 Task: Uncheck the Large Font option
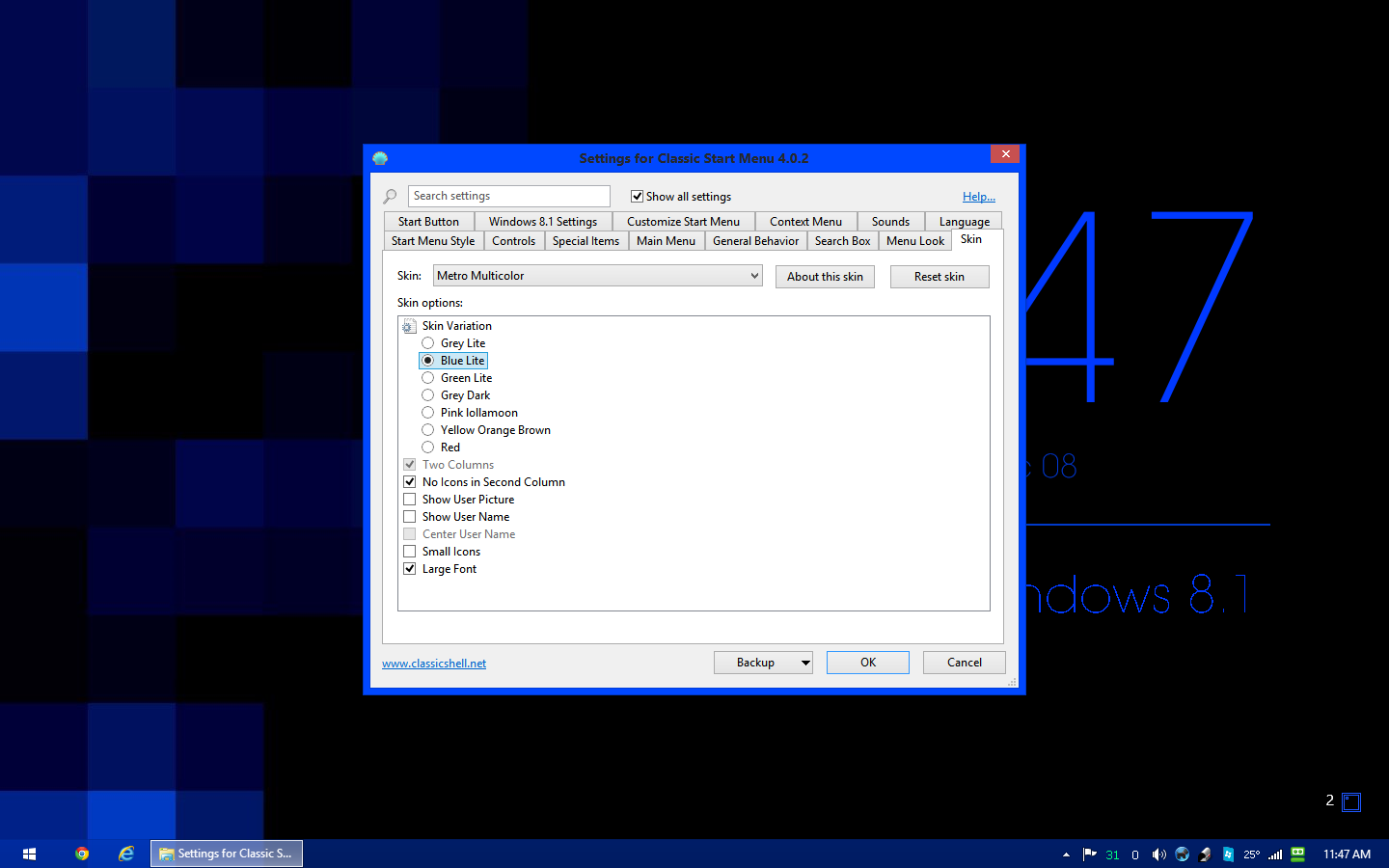pyautogui.click(x=410, y=569)
